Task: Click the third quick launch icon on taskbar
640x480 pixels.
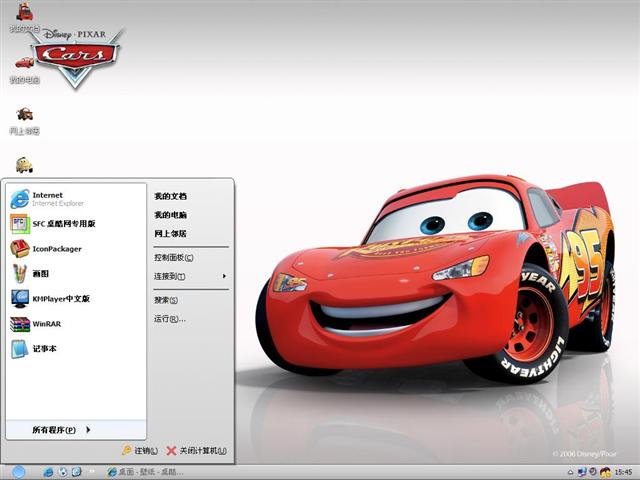Action: [x=76, y=472]
